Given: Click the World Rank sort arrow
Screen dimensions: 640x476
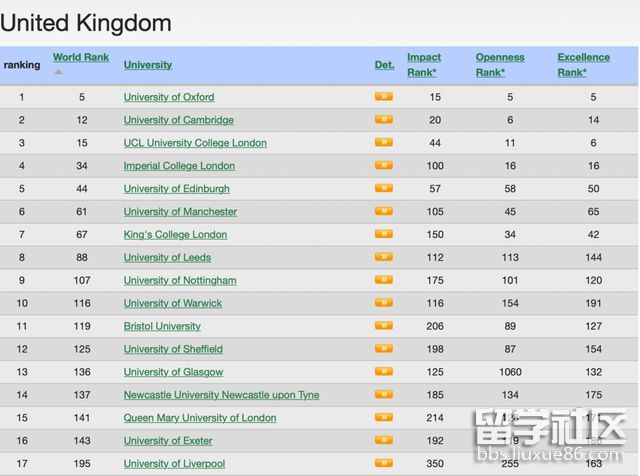Looking at the screenshot, I should (x=59, y=72).
